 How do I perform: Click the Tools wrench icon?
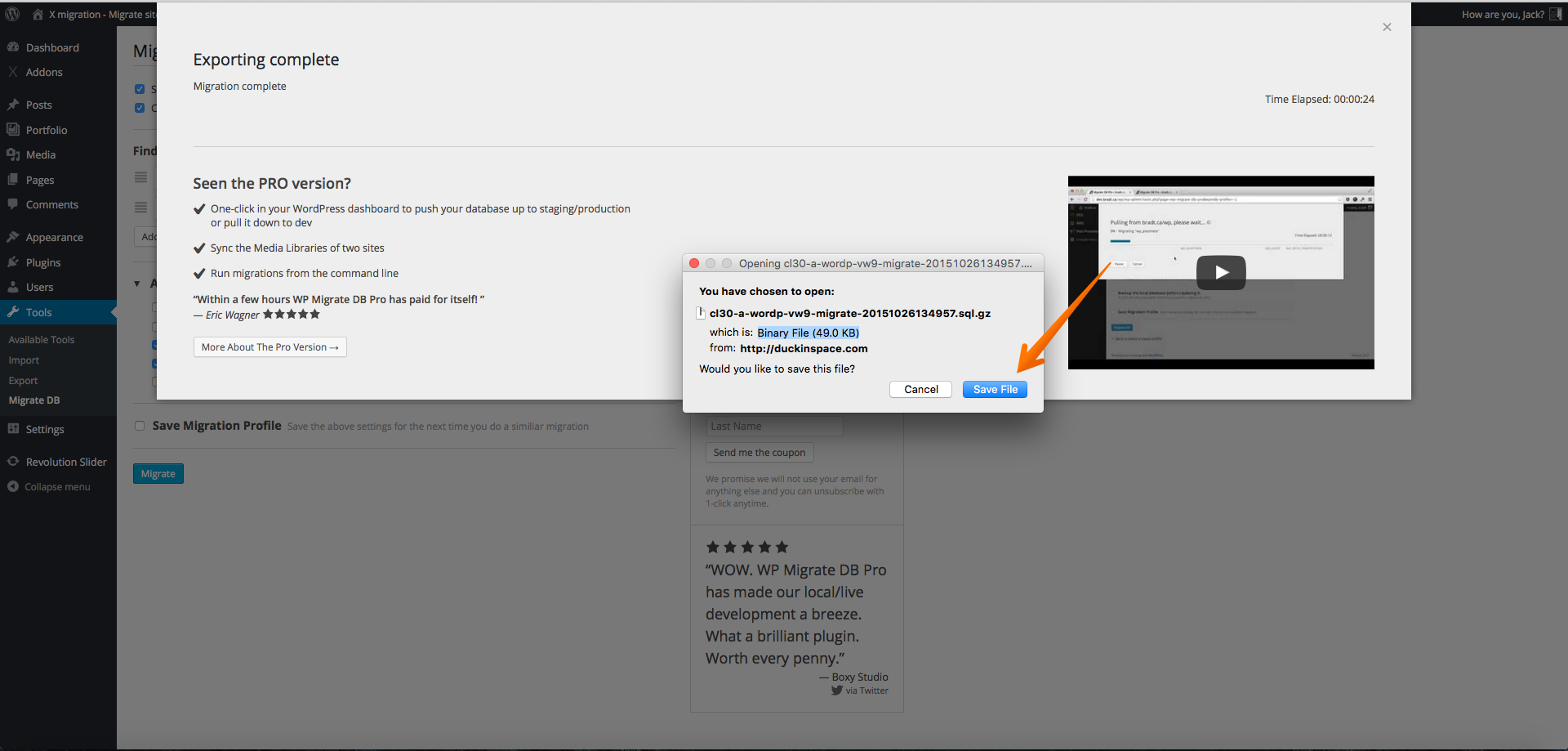coord(13,312)
